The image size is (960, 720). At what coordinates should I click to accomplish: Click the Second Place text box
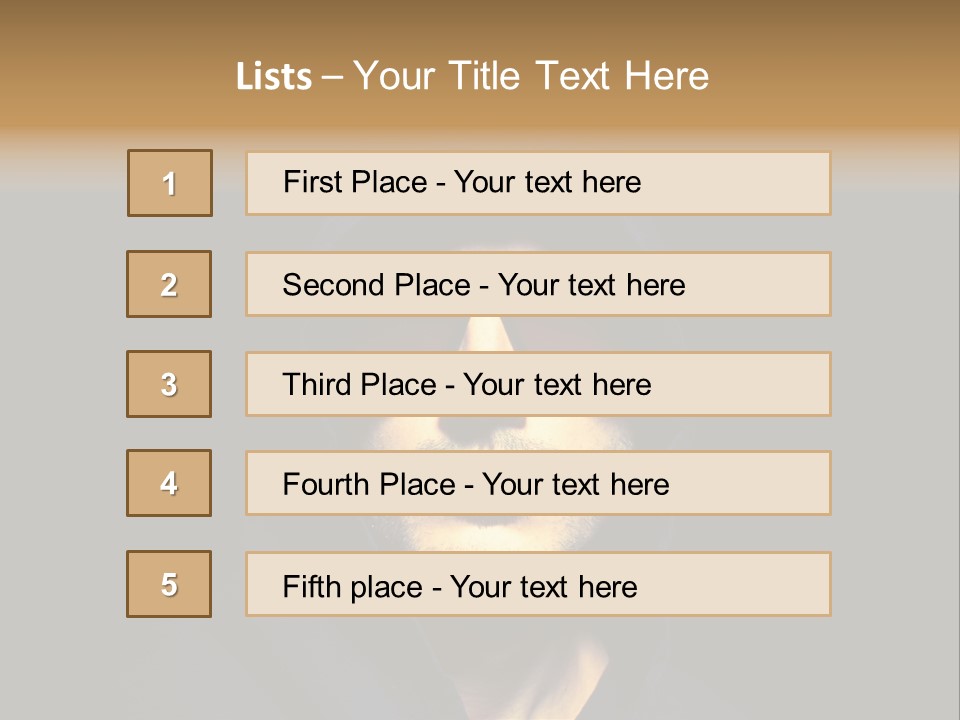pyautogui.click(x=538, y=284)
